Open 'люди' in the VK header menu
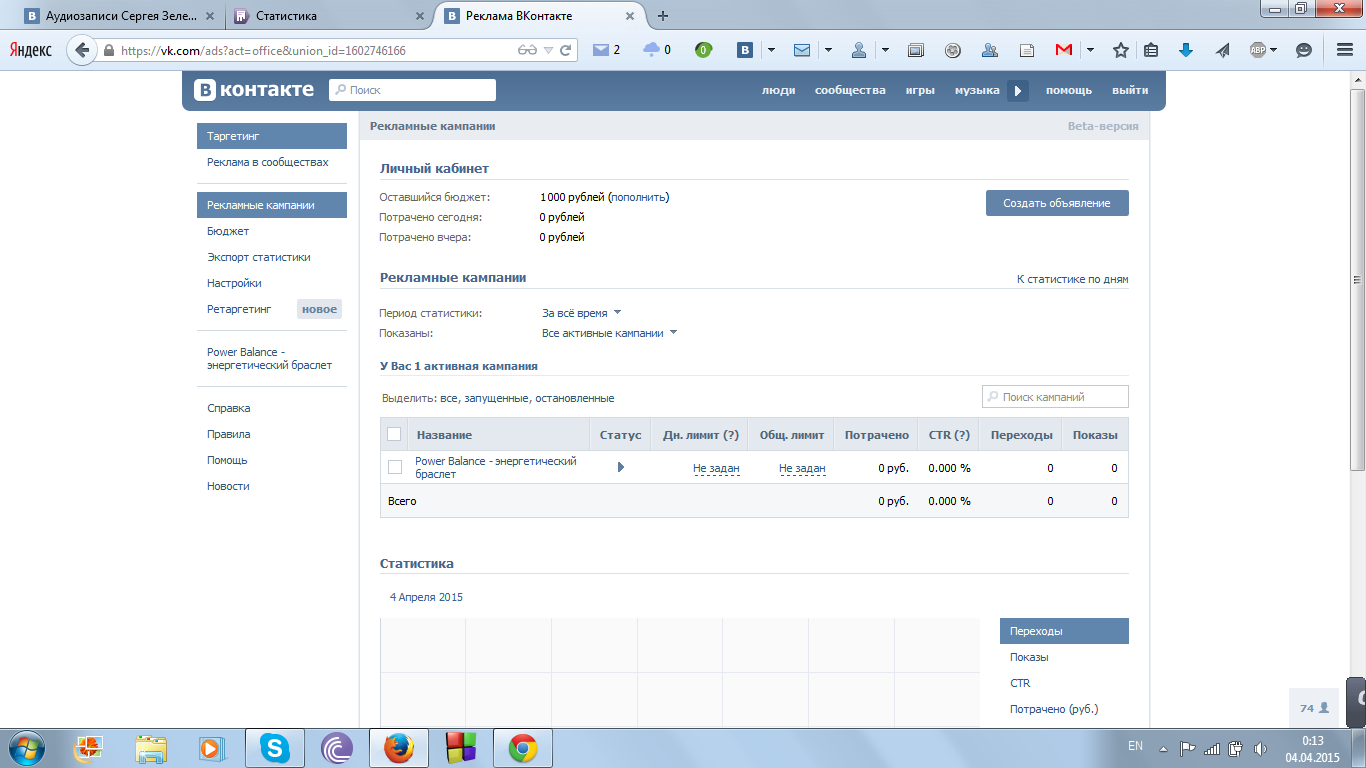1366x768 pixels. tap(778, 90)
